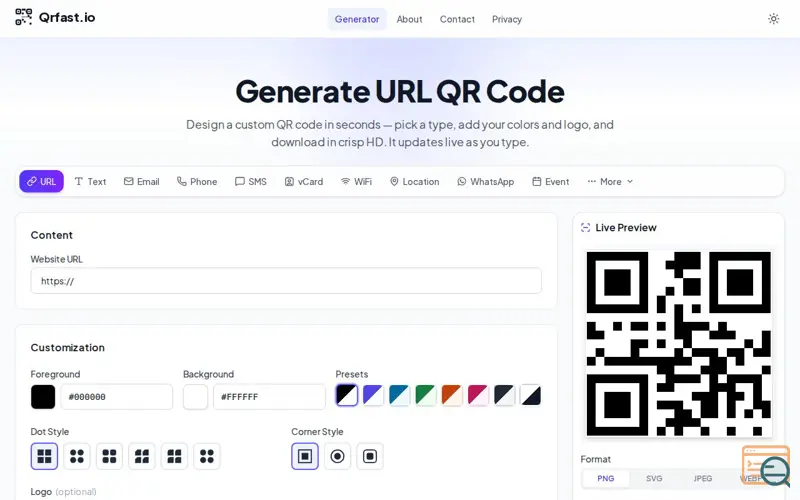Select the vCard QR type
This screenshot has height=500, width=800.
point(304,181)
